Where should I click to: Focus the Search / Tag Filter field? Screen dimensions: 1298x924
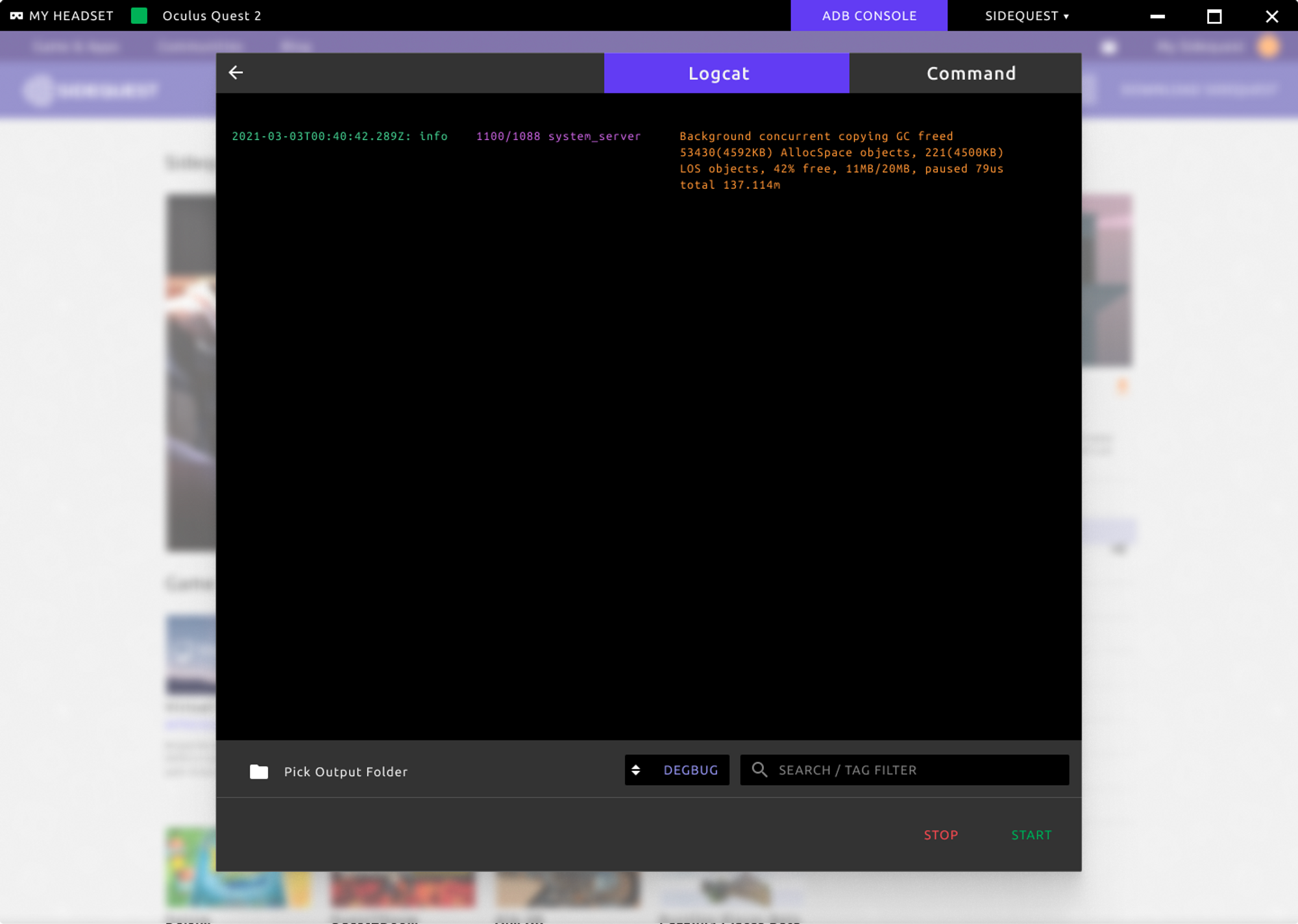(915, 770)
